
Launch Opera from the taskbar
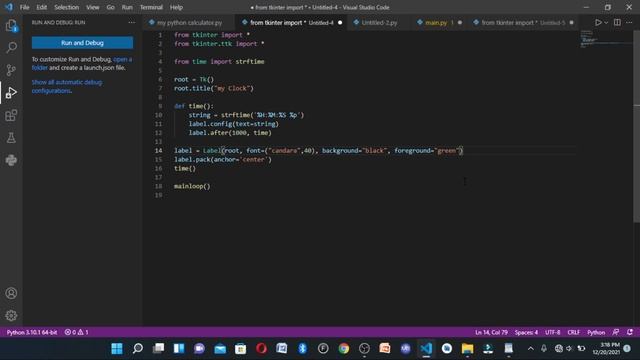(x=261, y=348)
